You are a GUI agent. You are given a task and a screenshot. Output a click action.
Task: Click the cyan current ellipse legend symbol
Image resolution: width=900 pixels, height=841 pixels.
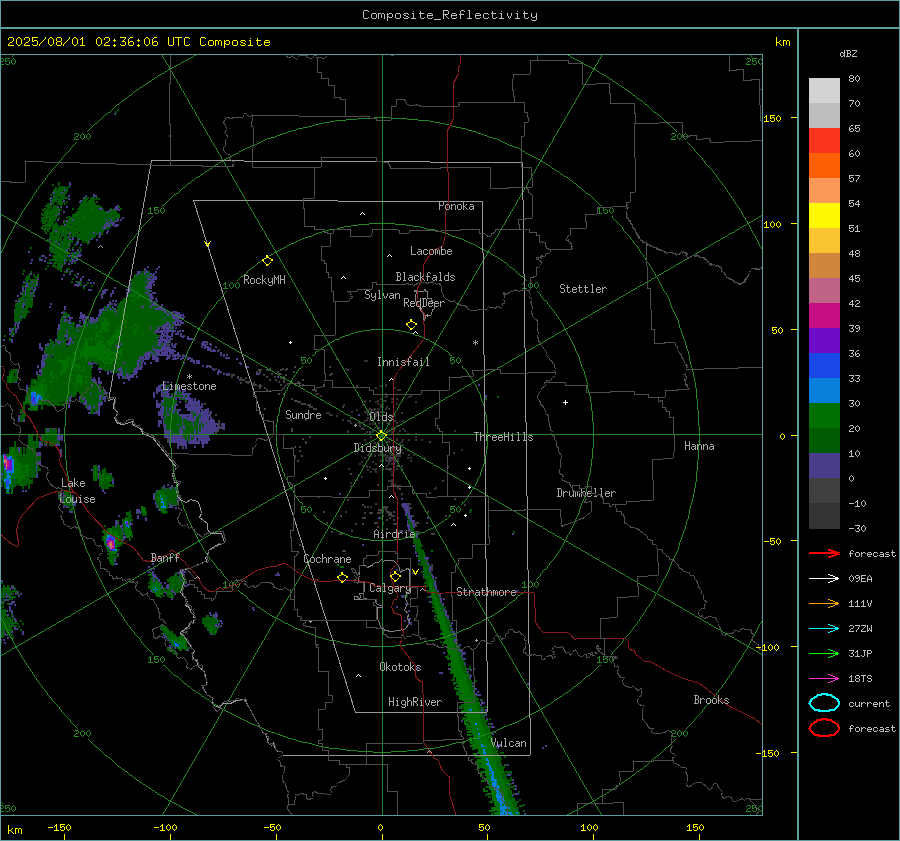tap(824, 703)
